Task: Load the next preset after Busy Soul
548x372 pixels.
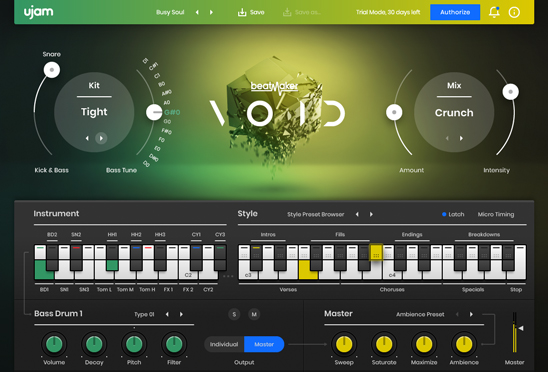Action: tap(211, 12)
